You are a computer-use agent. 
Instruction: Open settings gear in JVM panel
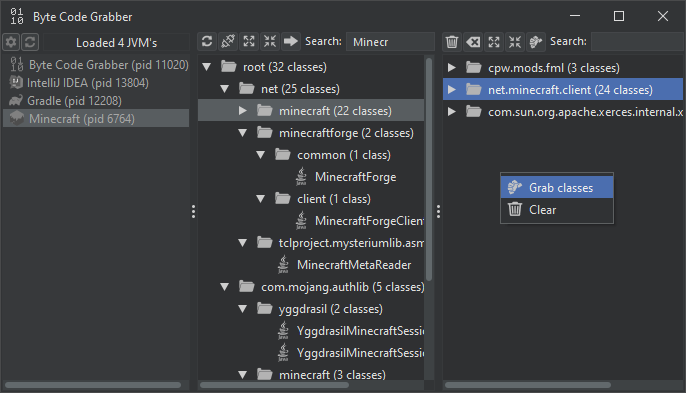(11, 42)
